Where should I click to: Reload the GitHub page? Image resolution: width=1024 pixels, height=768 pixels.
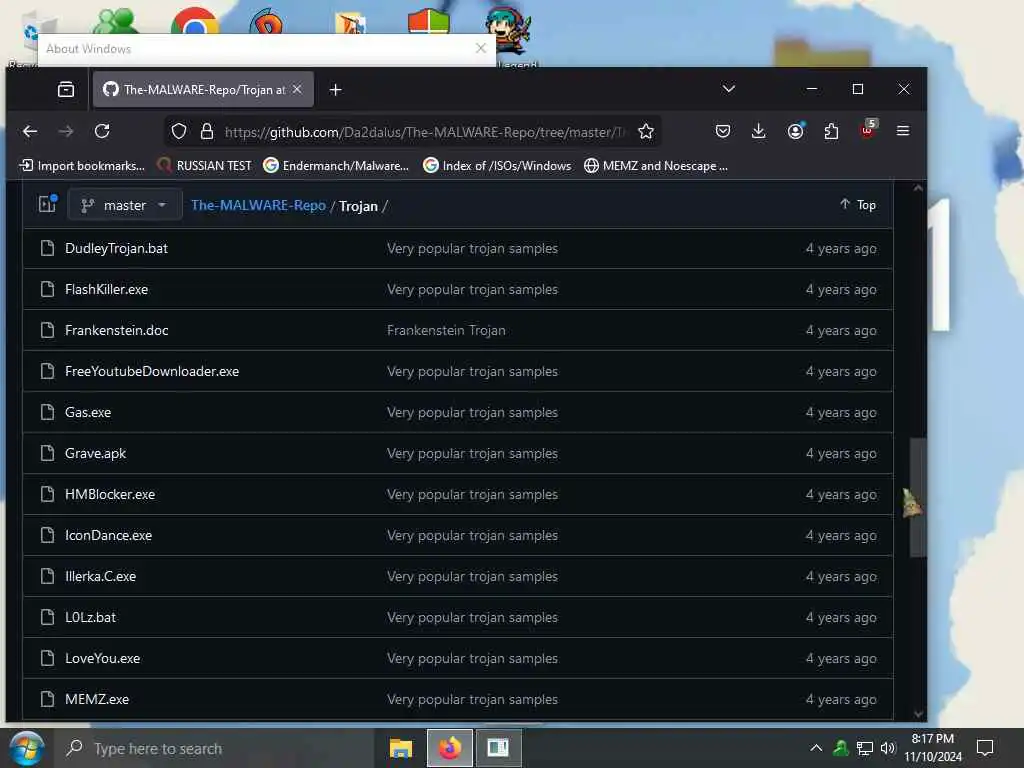pos(102,131)
